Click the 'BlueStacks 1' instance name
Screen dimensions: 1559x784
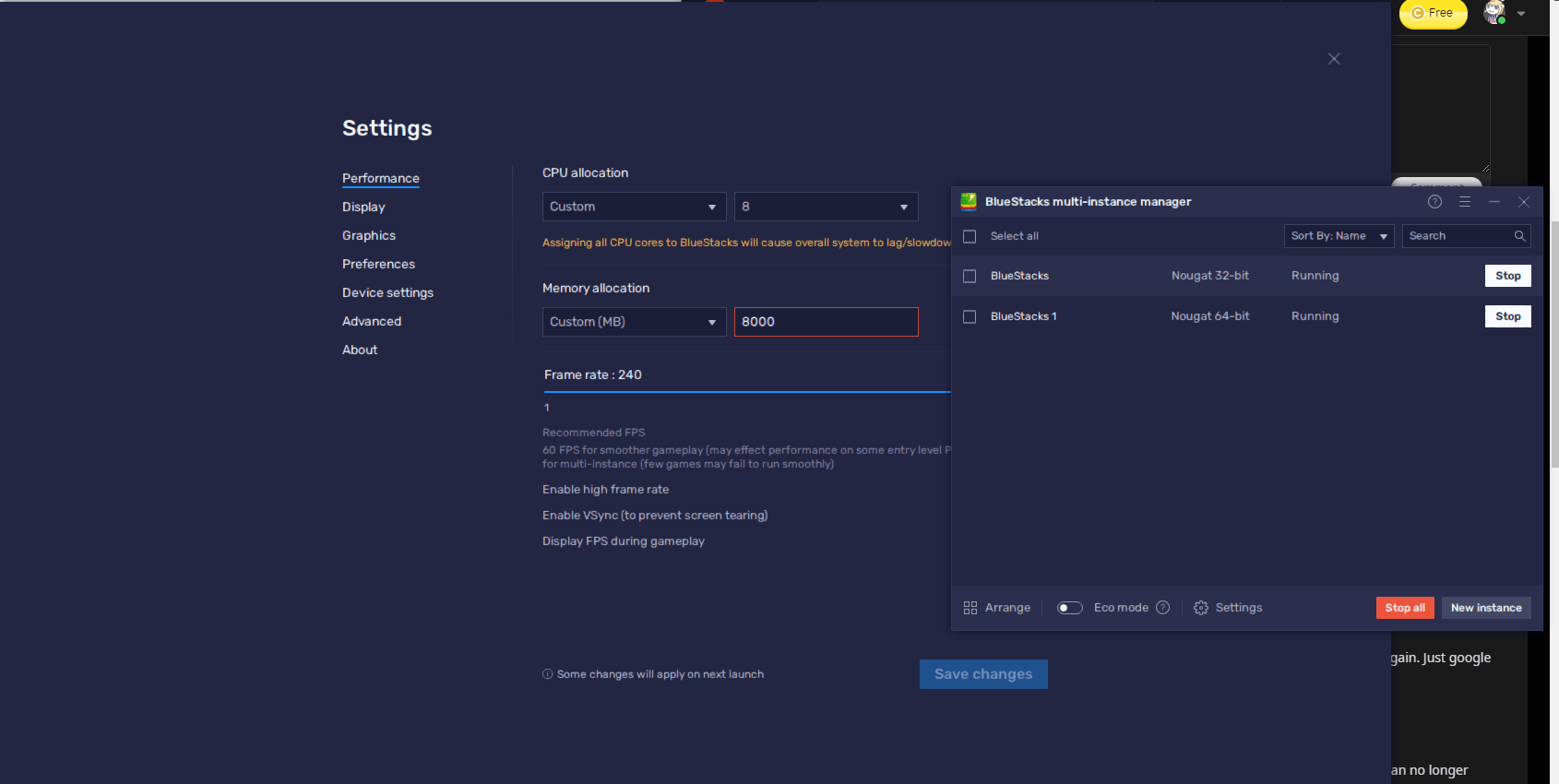[1024, 316]
